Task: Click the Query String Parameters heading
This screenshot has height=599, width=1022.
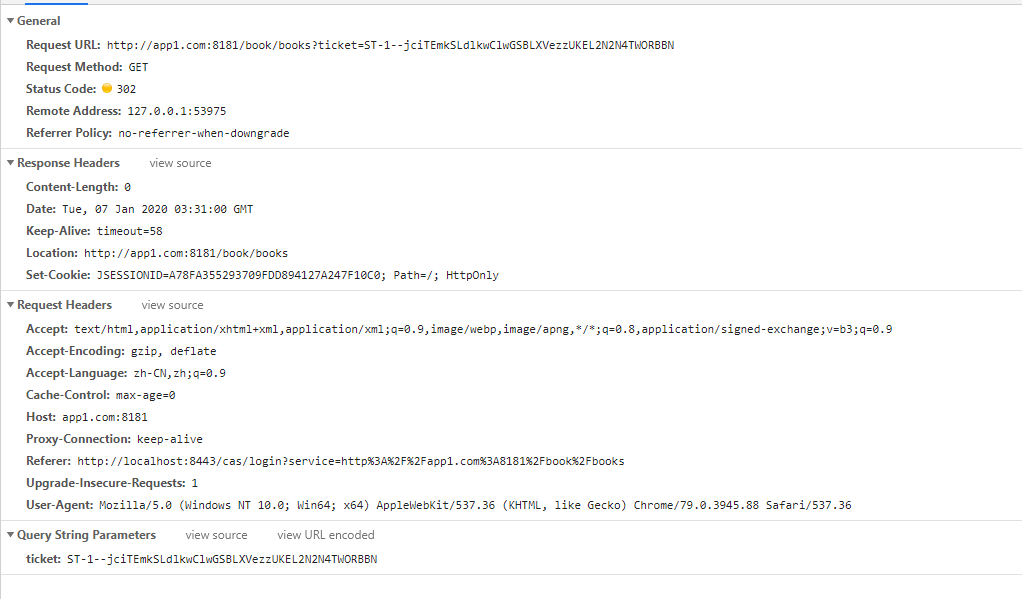Action: point(87,535)
